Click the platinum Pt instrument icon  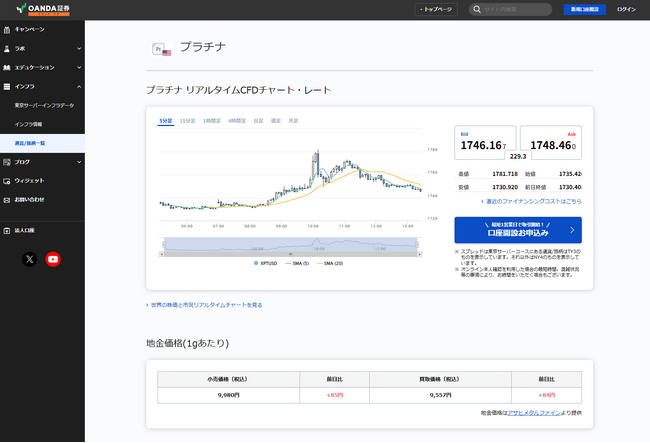point(161,49)
